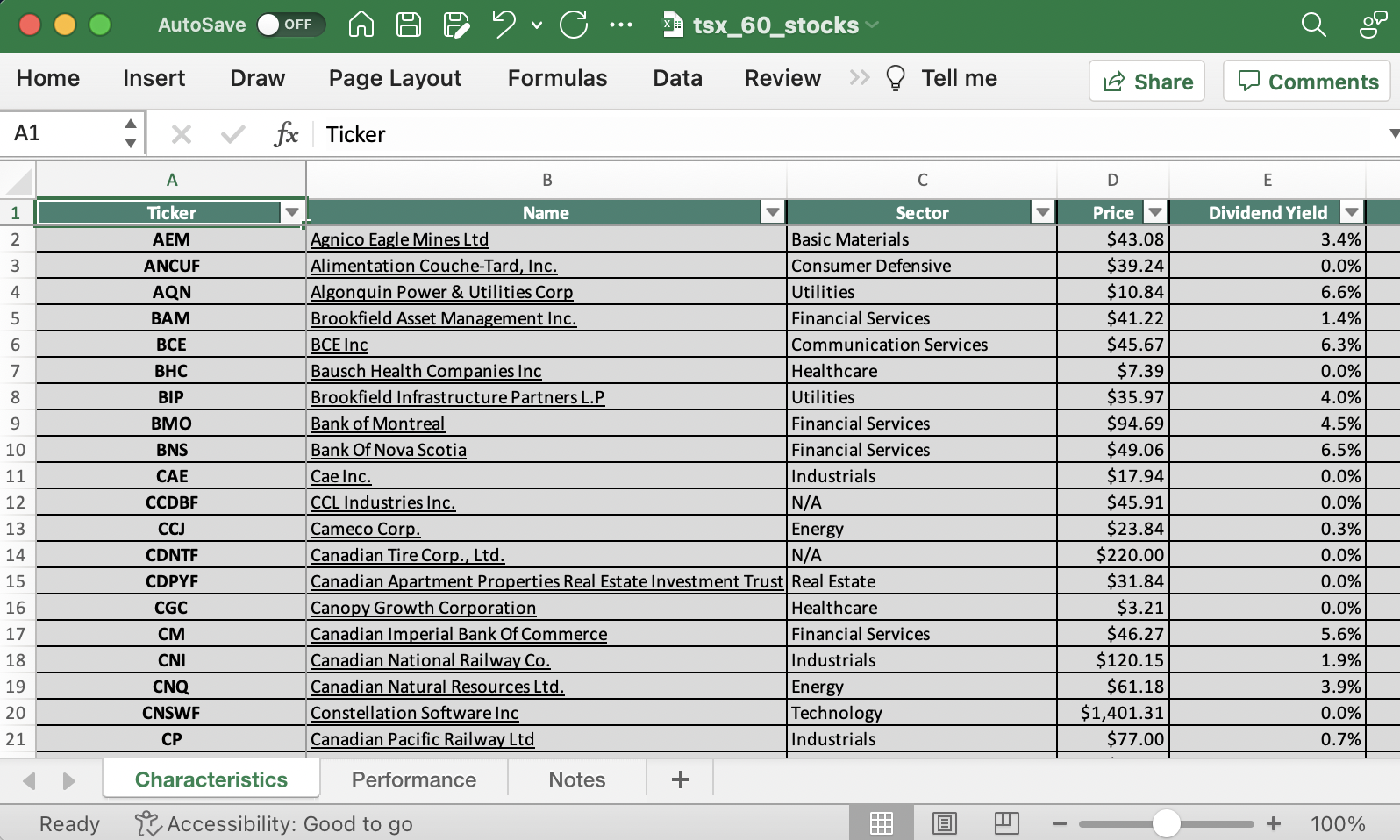Click the share-with-people icon in title bar
The height and width of the screenshot is (840, 1400).
[1373, 25]
